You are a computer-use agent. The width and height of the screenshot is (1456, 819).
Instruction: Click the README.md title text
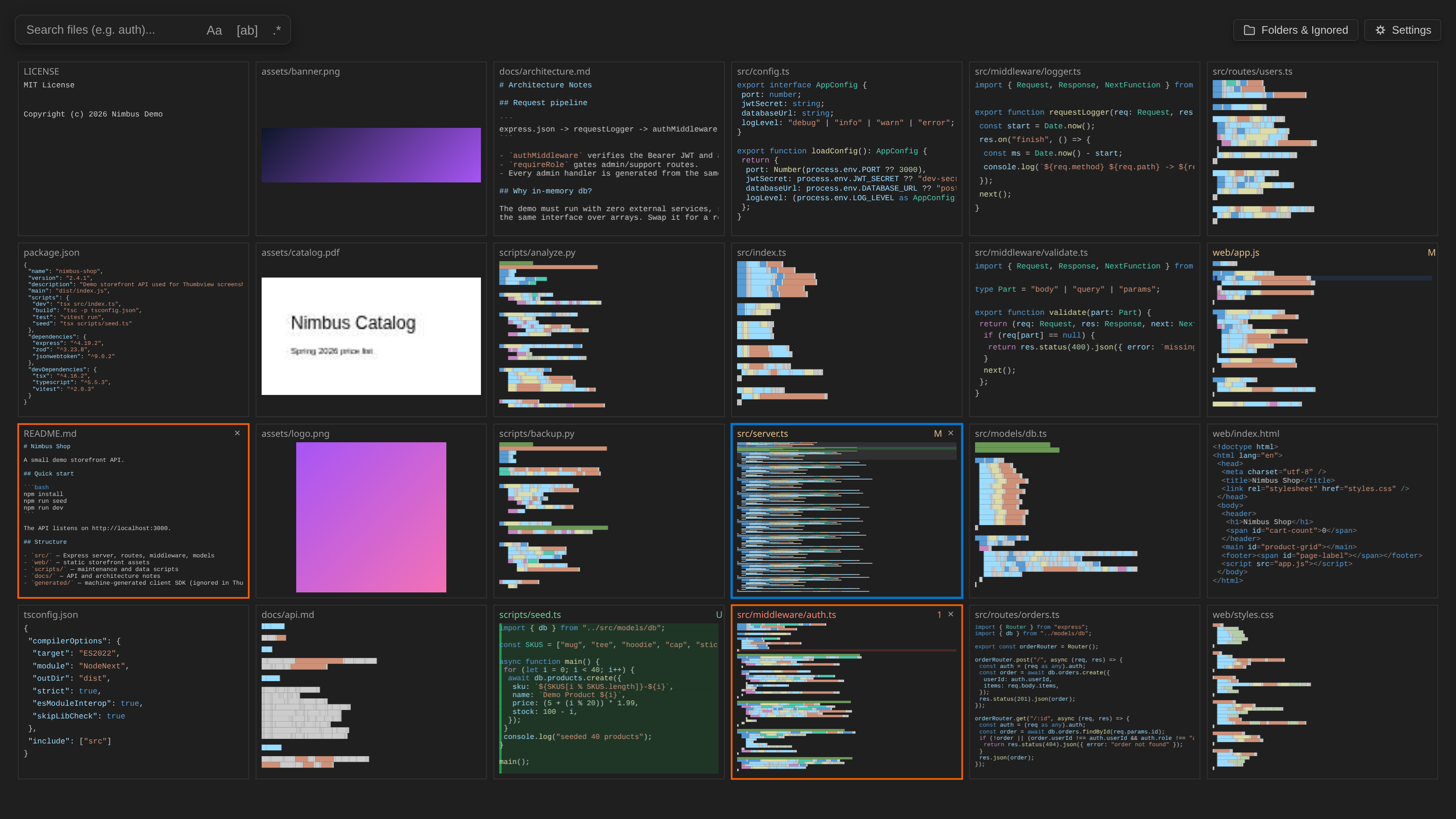tap(50, 434)
